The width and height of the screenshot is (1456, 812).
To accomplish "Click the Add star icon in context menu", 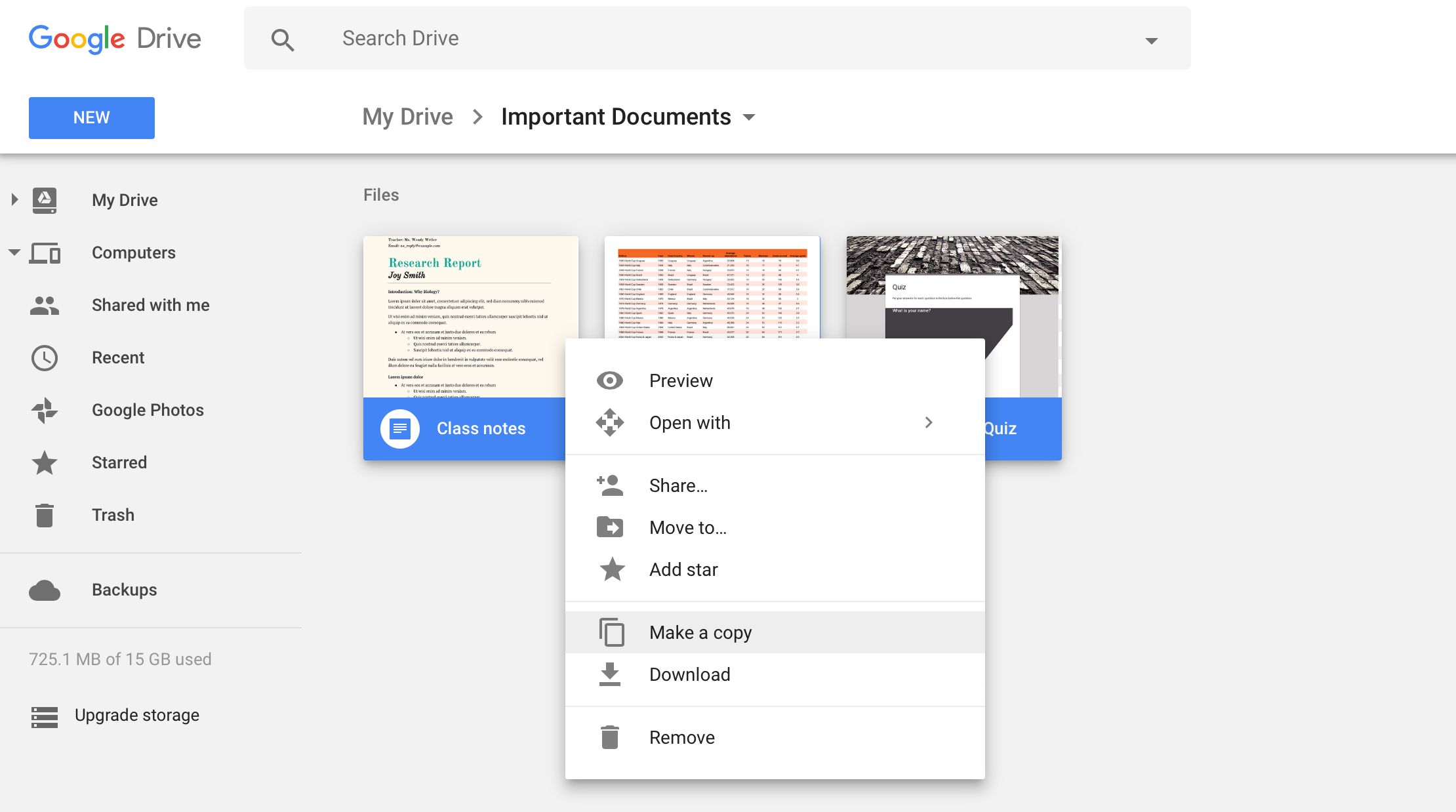I will [x=610, y=569].
